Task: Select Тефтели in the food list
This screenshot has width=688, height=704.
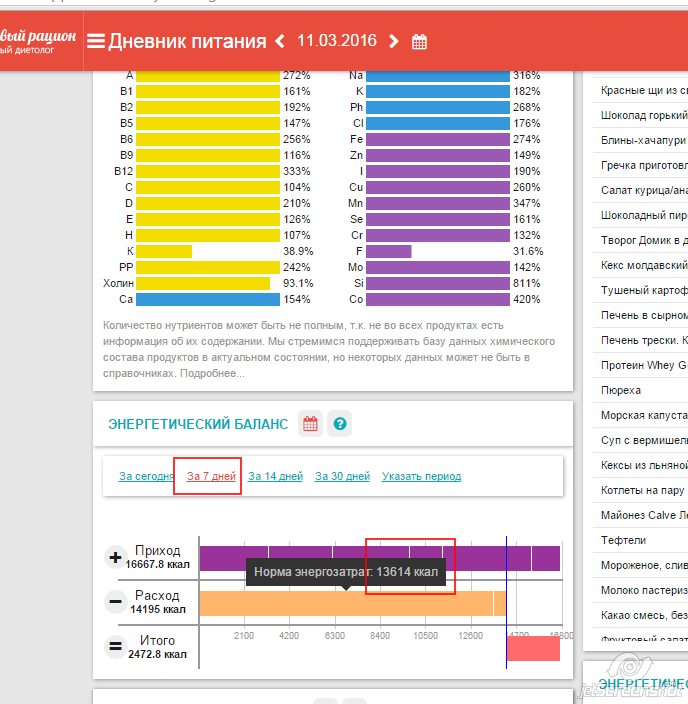Action: point(623,540)
